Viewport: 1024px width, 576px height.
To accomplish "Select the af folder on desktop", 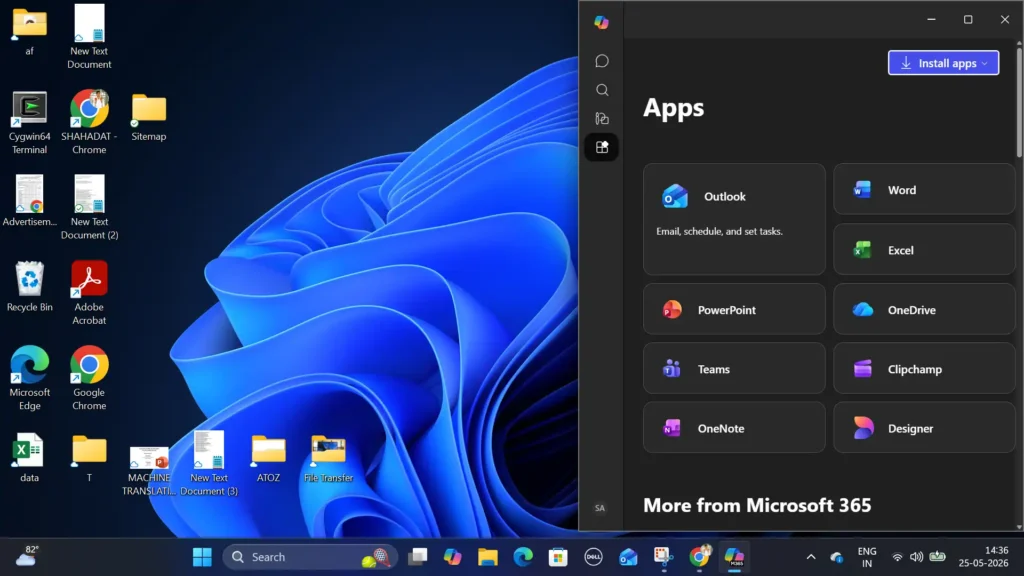I will click(29, 31).
